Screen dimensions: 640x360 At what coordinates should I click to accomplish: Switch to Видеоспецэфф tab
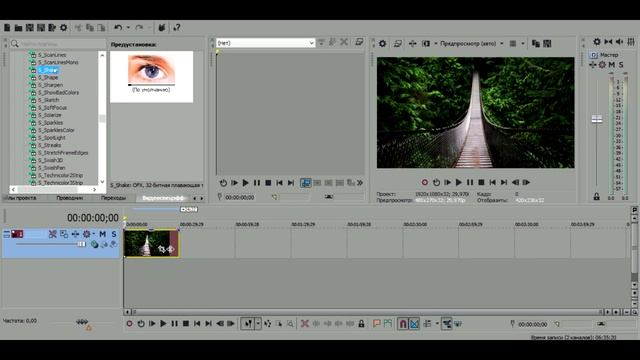[163, 198]
